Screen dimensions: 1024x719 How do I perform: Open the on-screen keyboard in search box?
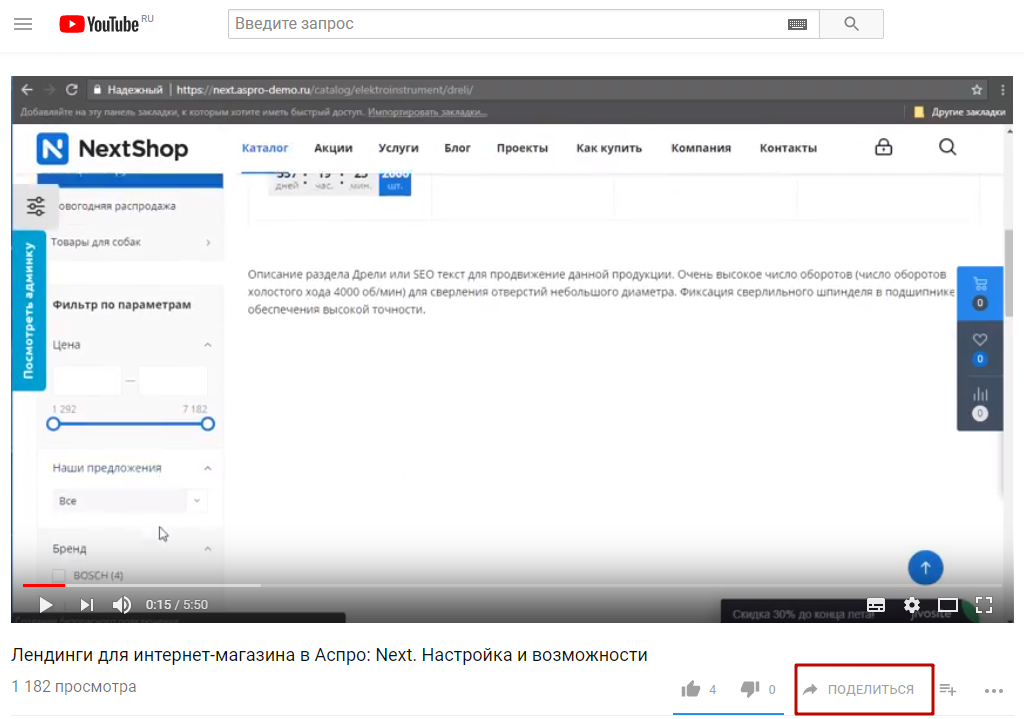[x=797, y=24]
